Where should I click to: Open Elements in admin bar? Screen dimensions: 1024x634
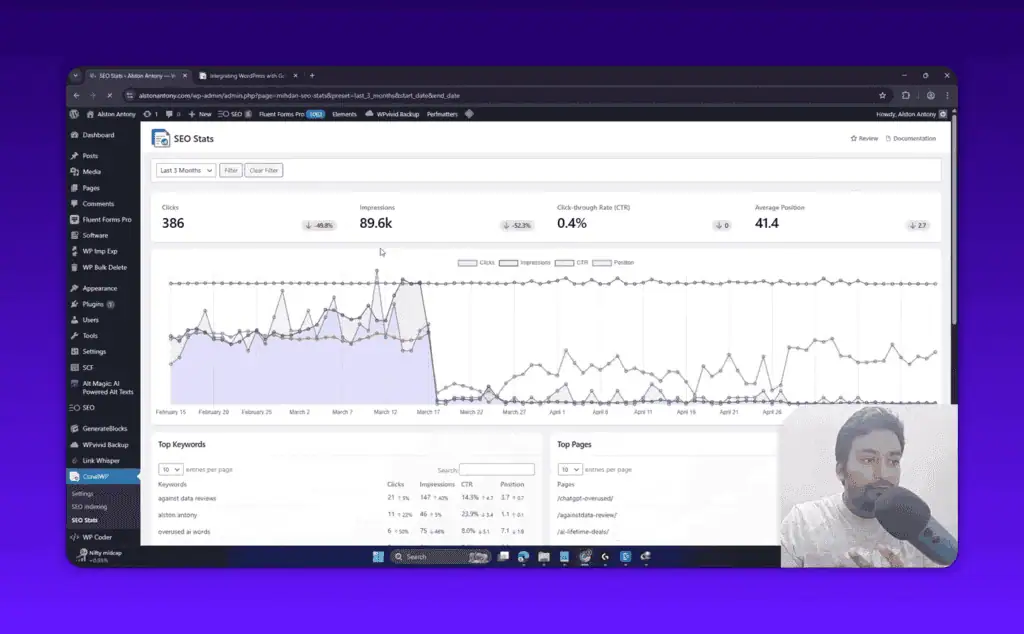[x=344, y=114]
